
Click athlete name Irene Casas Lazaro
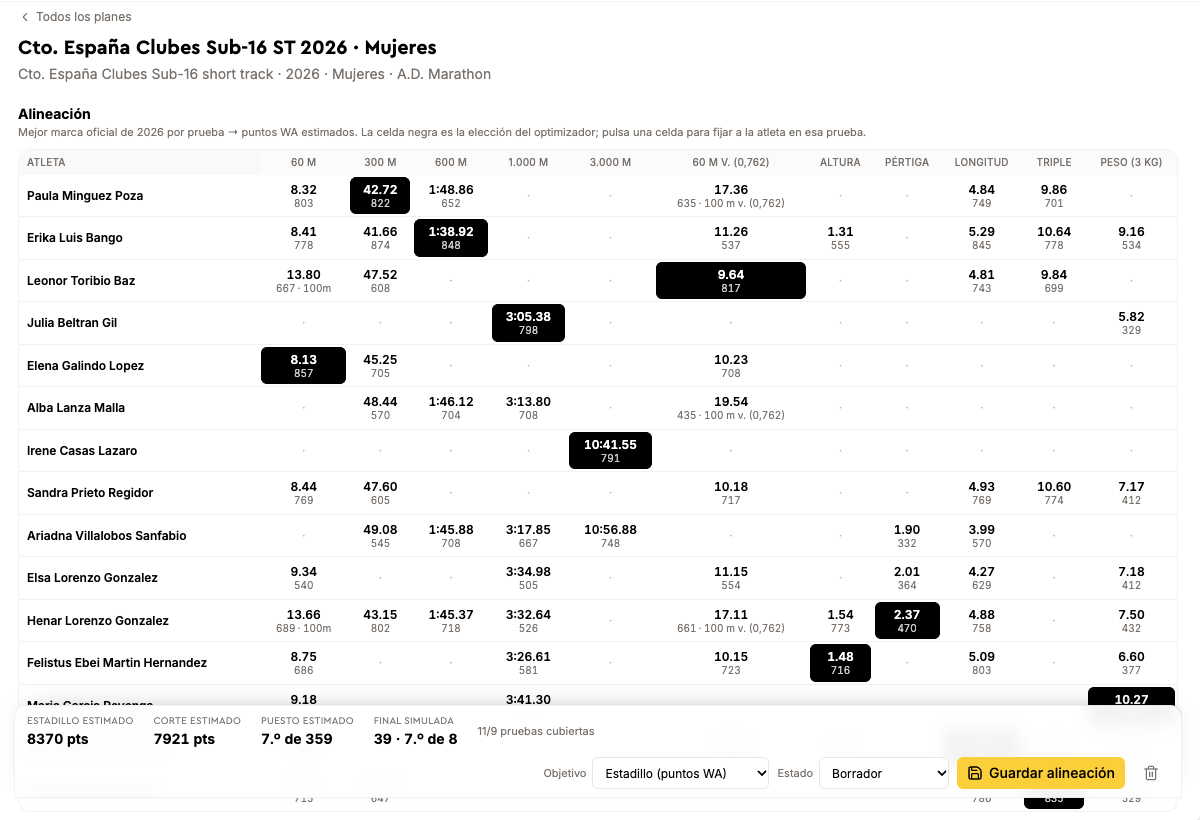(x=82, y=451)
